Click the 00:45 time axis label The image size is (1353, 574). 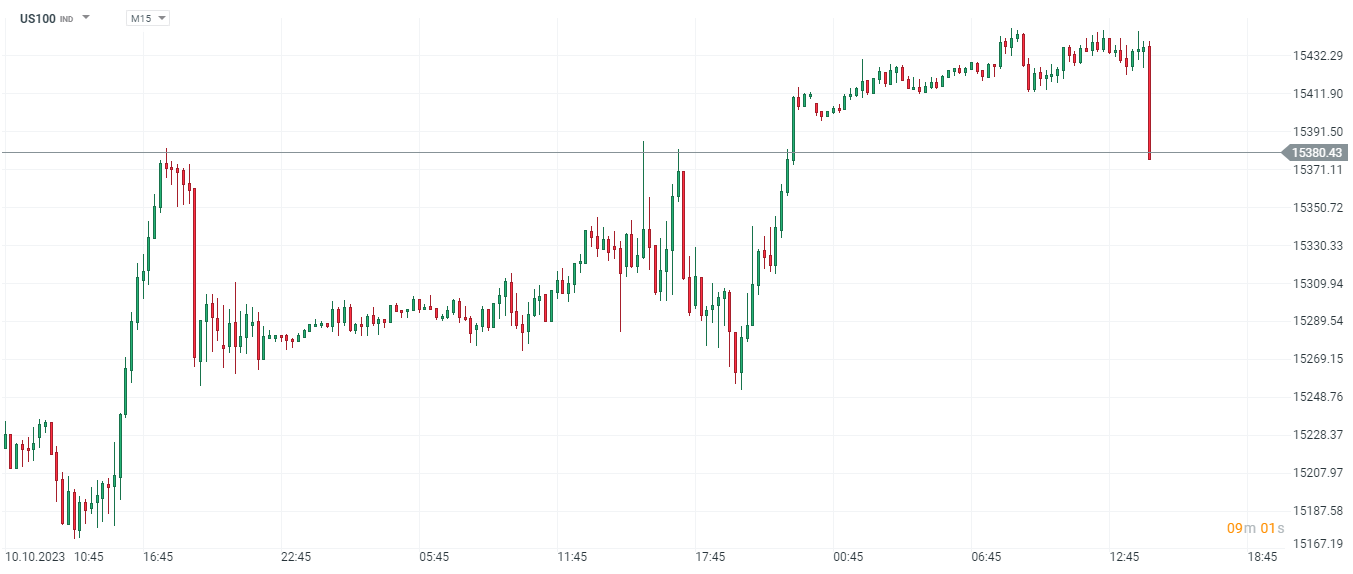click(x=848, y=557)
